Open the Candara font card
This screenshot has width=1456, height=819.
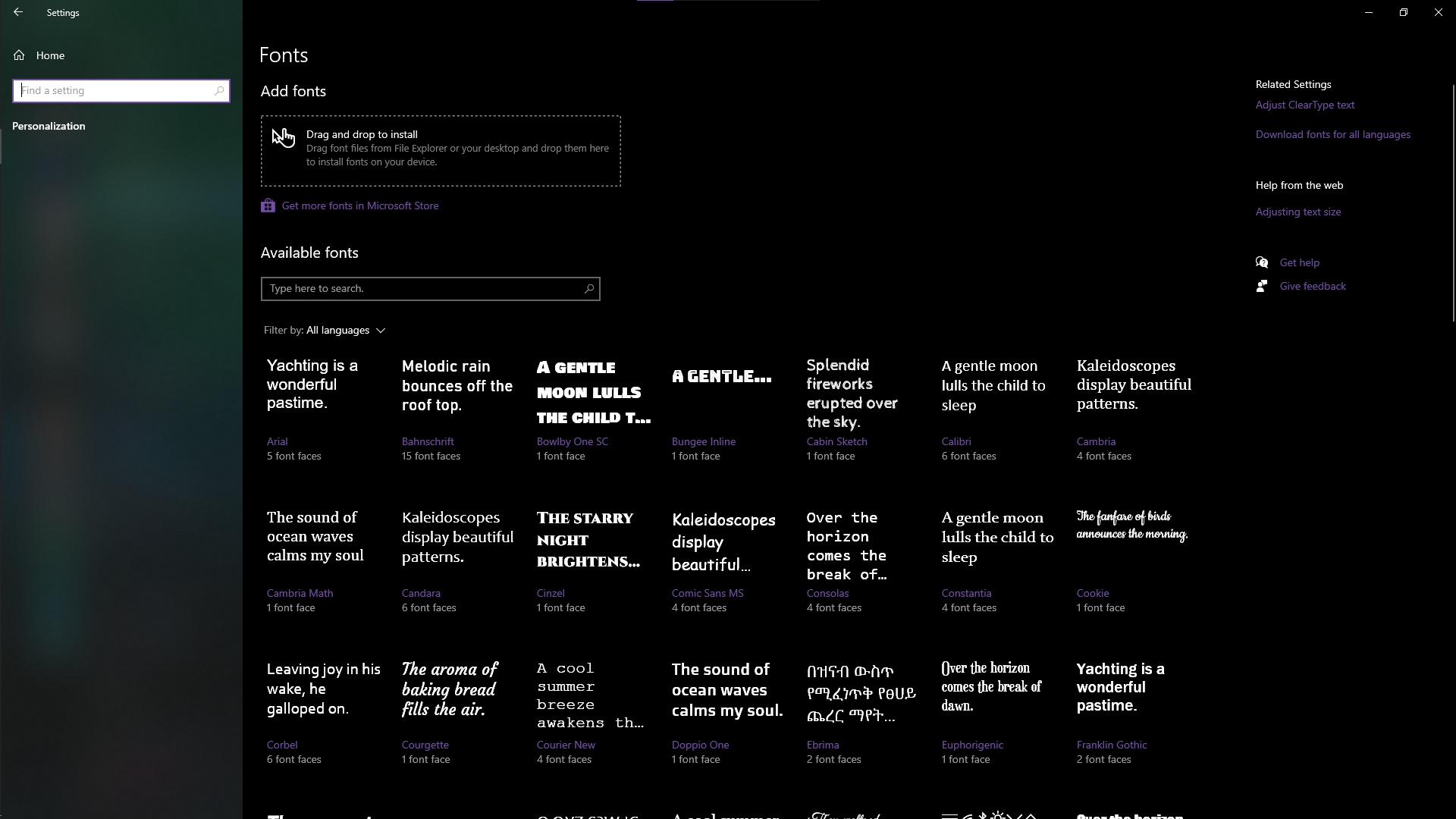[x=460, y=561]
